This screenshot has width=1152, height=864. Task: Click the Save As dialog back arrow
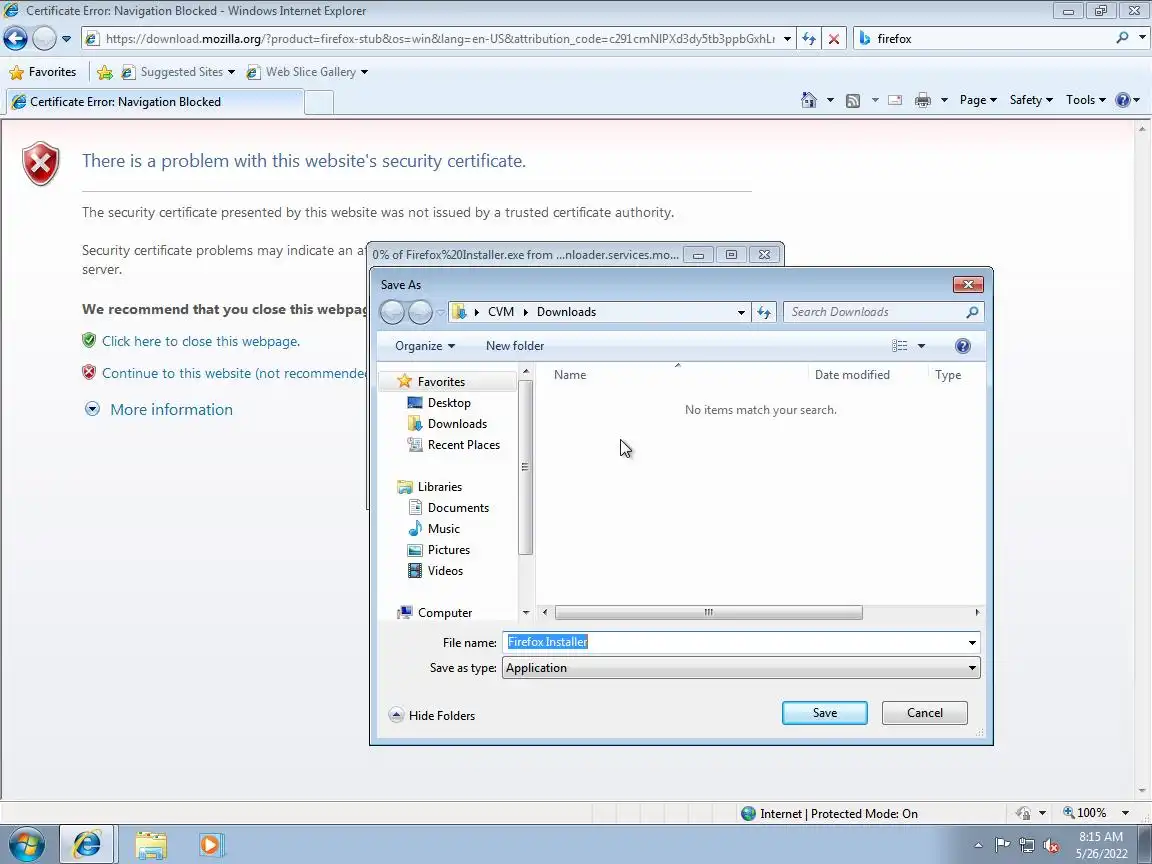(392, 312)
